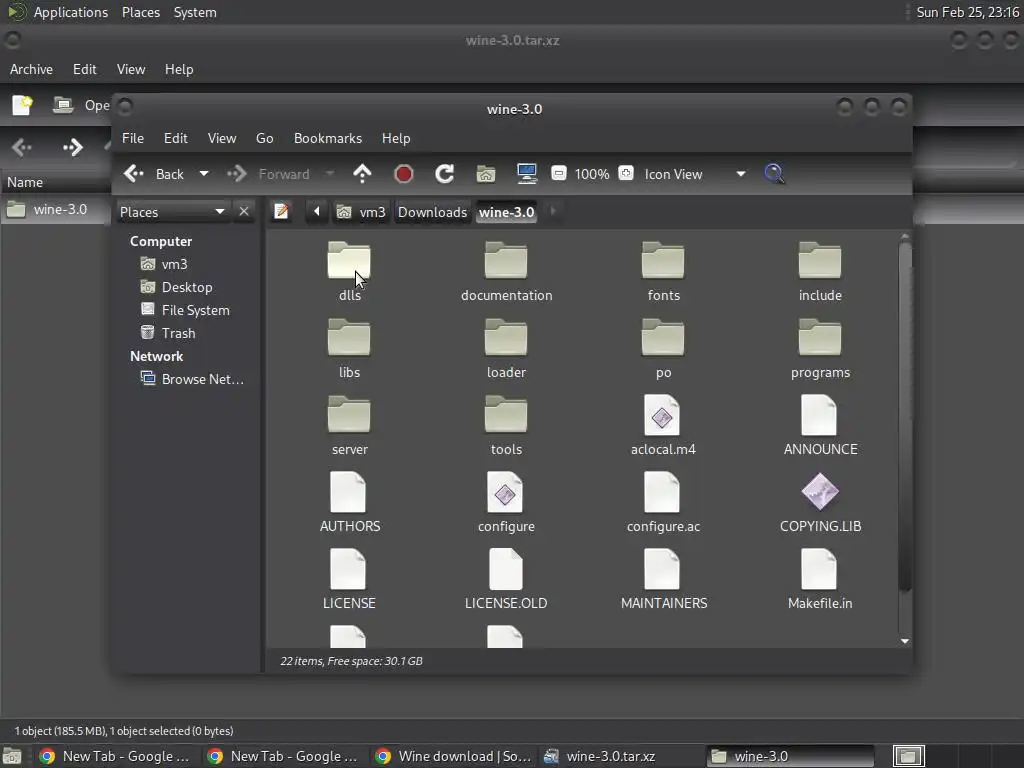The height and width of the screenshot is (768, 1024).
Task: Click the wine-3.0 path bar button
Action: click(506, 212)
